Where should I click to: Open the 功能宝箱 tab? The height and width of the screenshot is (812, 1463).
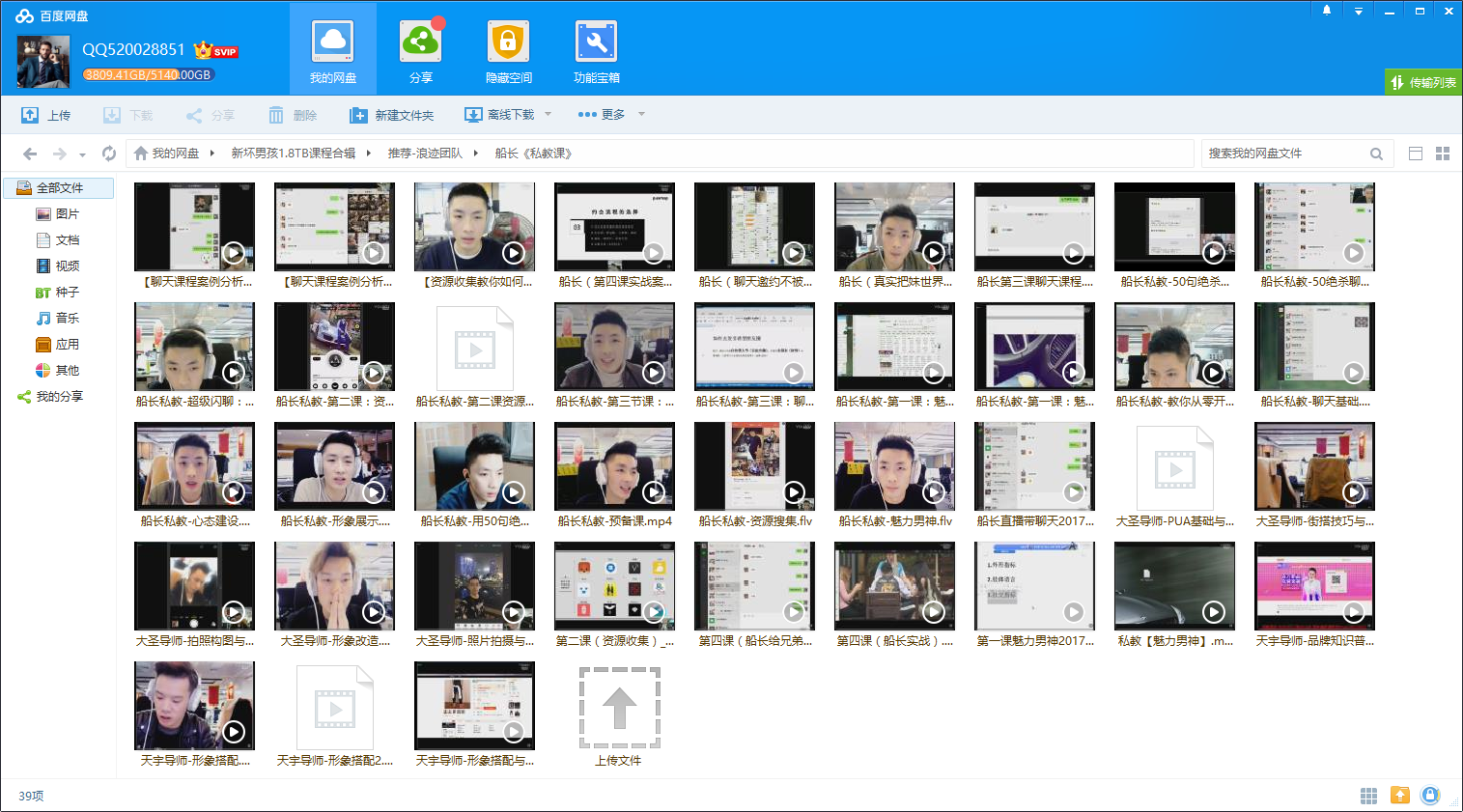(596, 50)
